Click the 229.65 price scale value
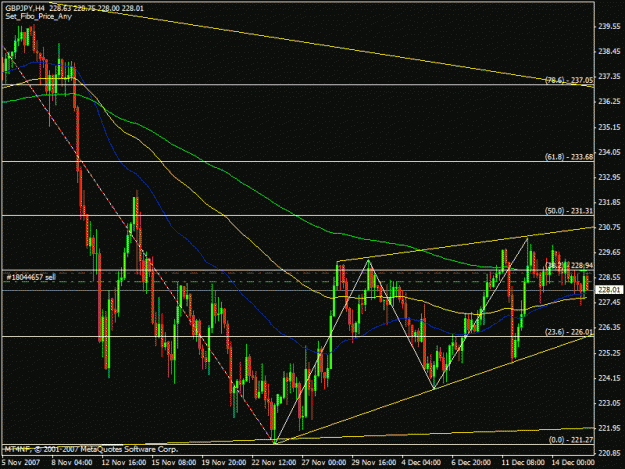Image resolution: width=625 pixels, height=469 pixels. (609, 252)
